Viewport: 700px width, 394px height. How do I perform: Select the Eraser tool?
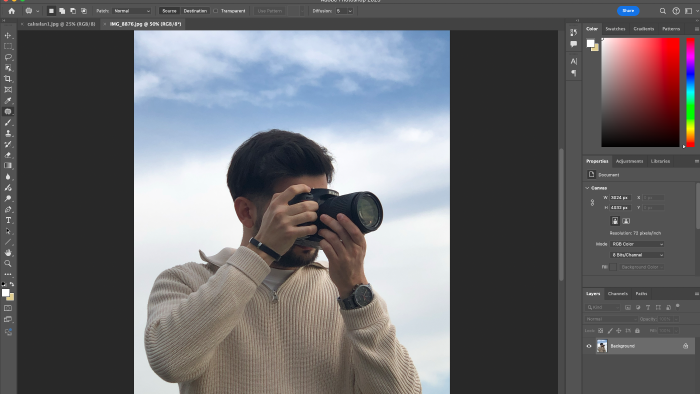pyautogui.click(x=8, y=155)
